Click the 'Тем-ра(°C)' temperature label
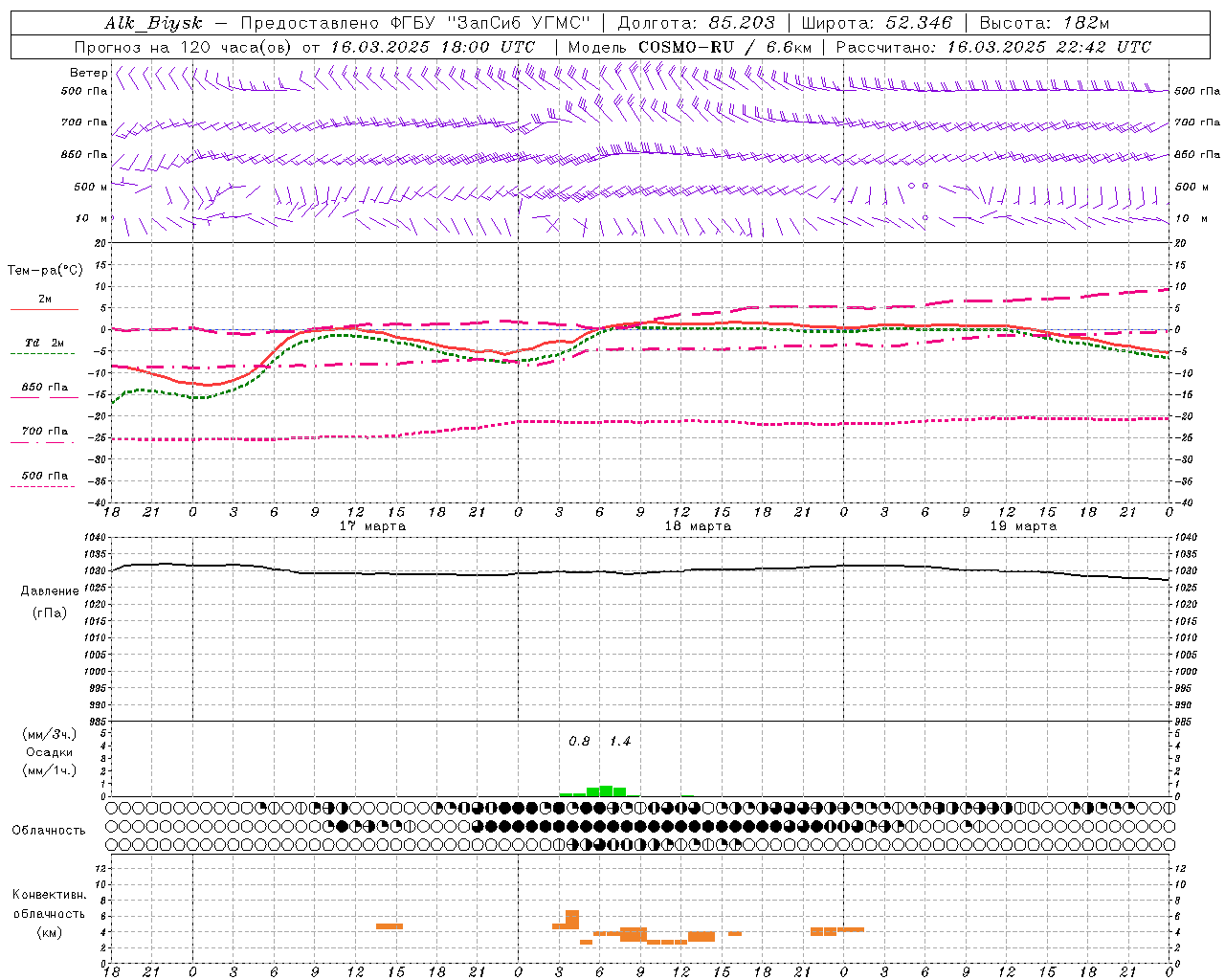 (45, 271)
